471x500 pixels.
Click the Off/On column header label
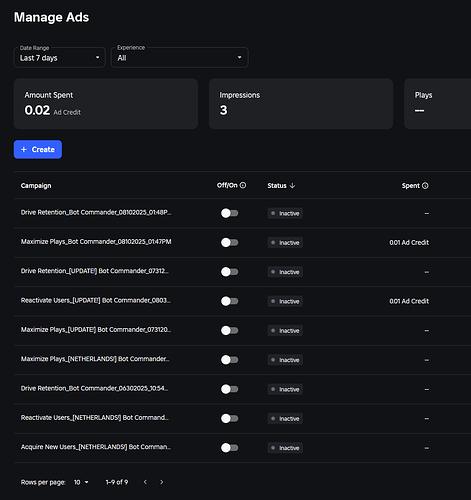[227, 185]
